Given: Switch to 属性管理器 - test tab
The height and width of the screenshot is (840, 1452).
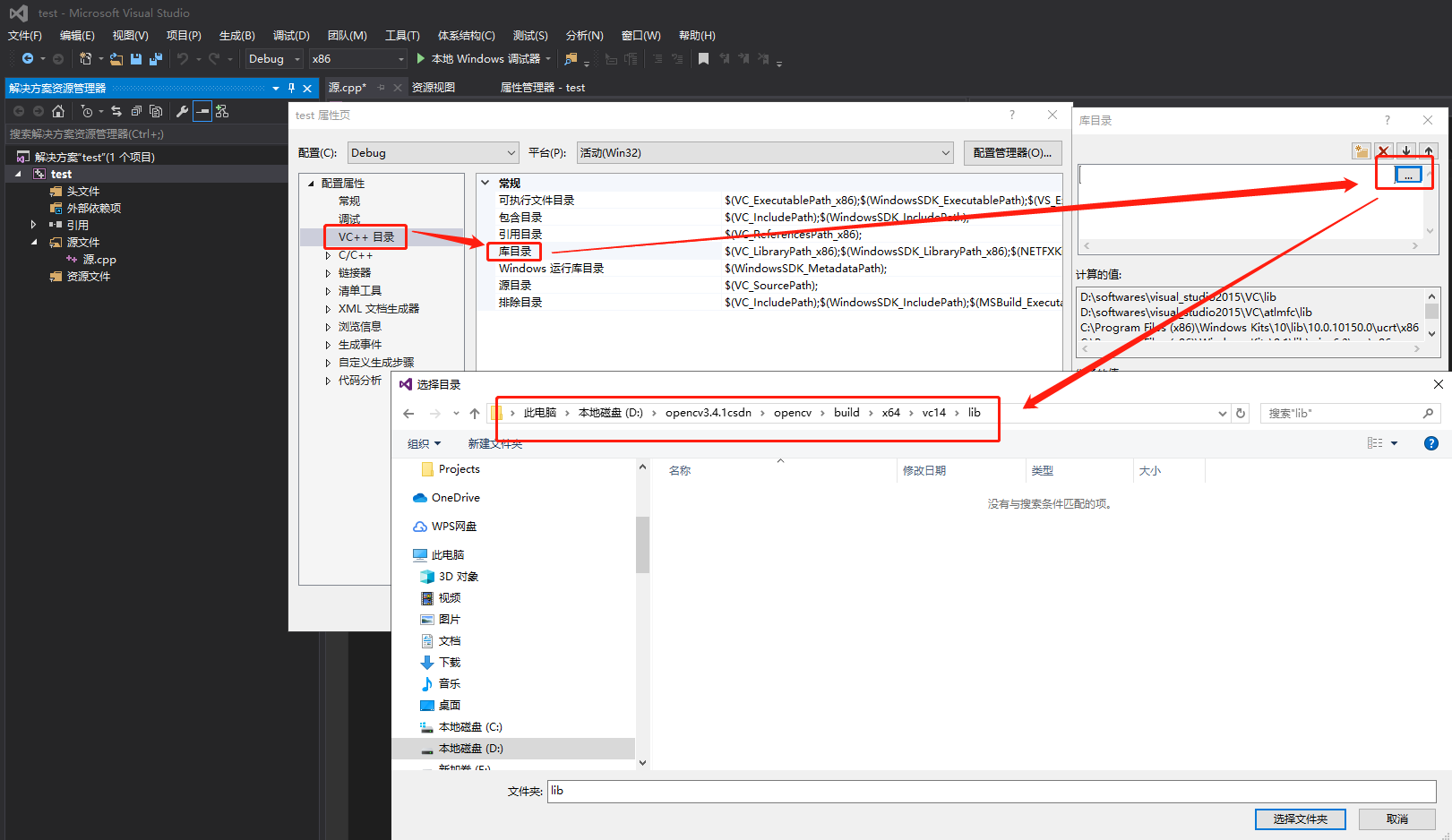Looking at the screenshot, I should 542,88.
